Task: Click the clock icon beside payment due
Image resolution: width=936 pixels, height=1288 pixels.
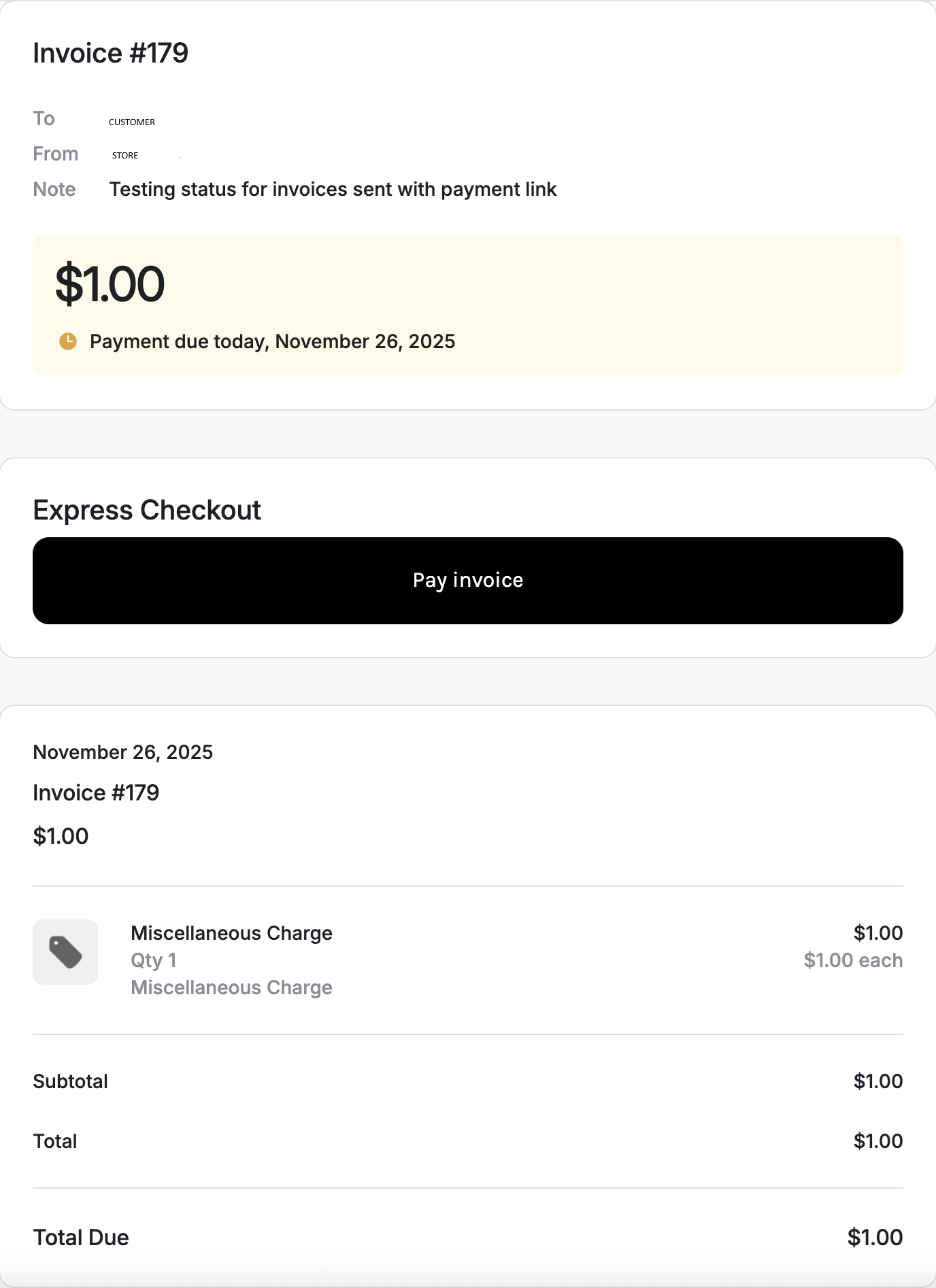Action: [68, 341]
